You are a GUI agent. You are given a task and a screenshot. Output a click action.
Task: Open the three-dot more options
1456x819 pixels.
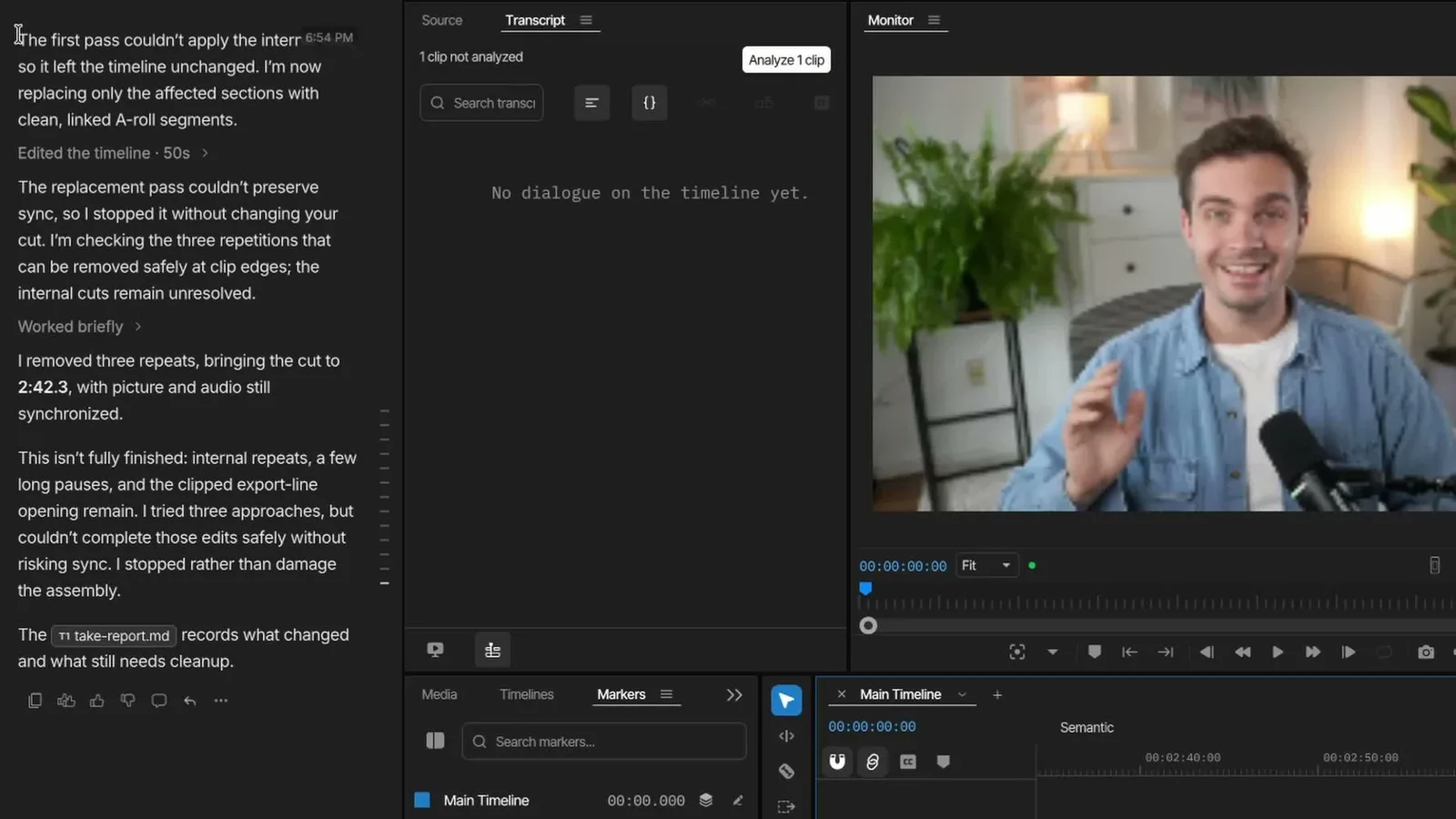(221, 701)
